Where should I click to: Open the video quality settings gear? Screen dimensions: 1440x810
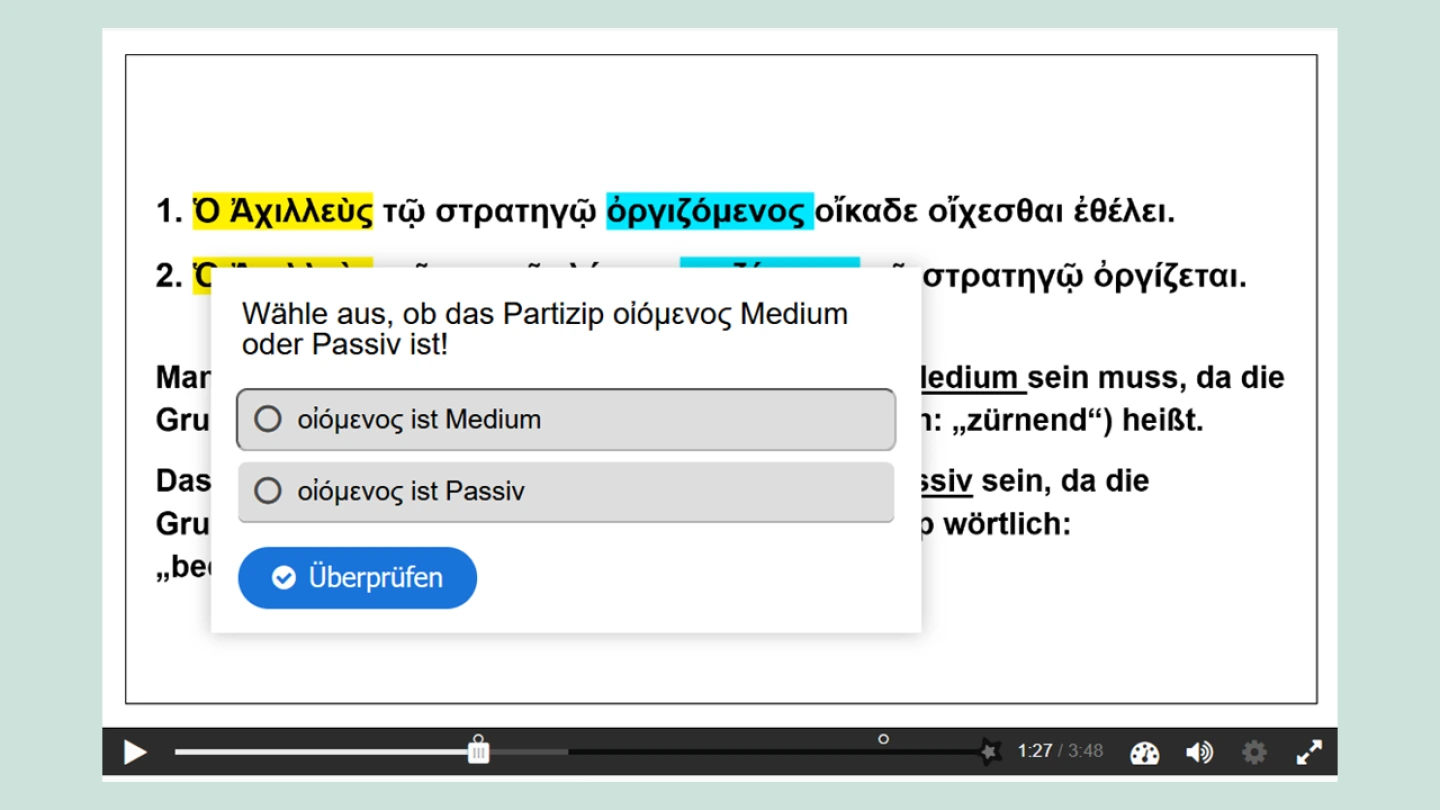[1254, 752]
